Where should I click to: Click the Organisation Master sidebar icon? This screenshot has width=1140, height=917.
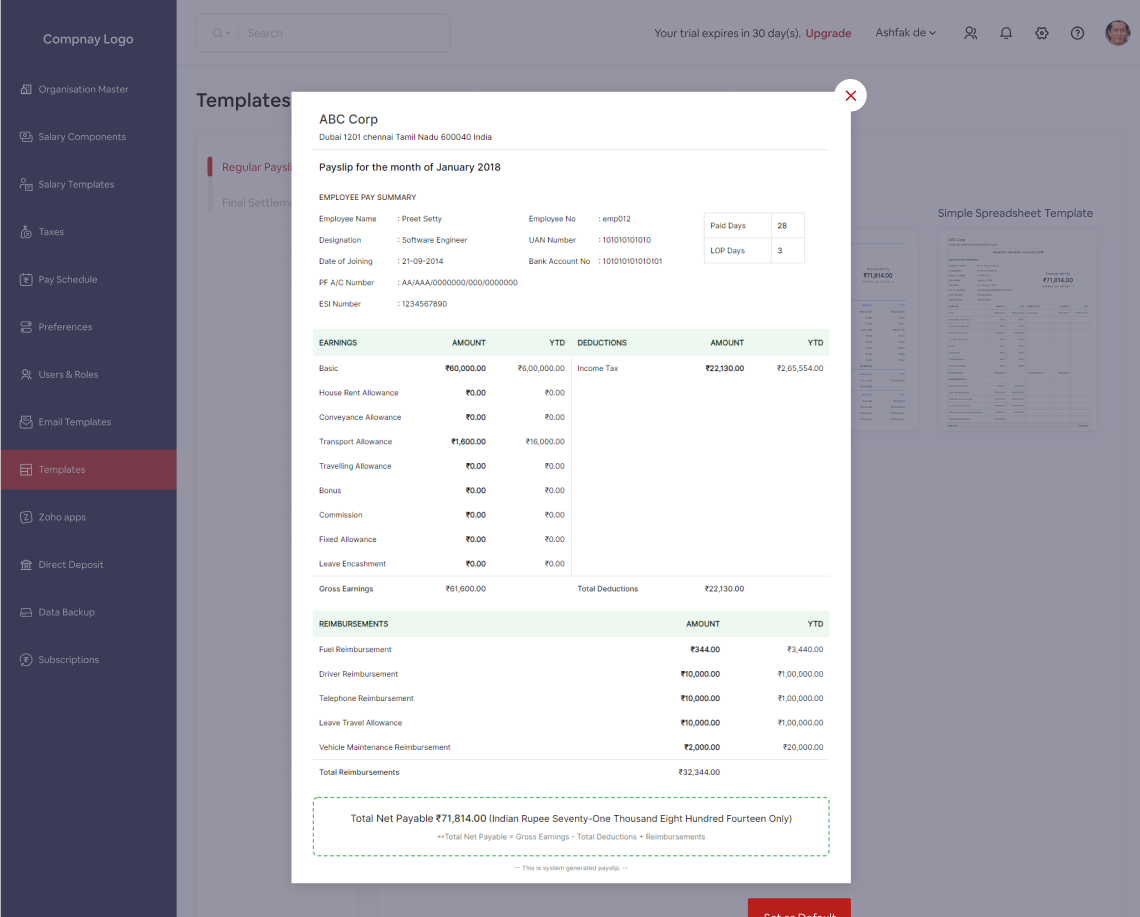click(x=26, y=89)
